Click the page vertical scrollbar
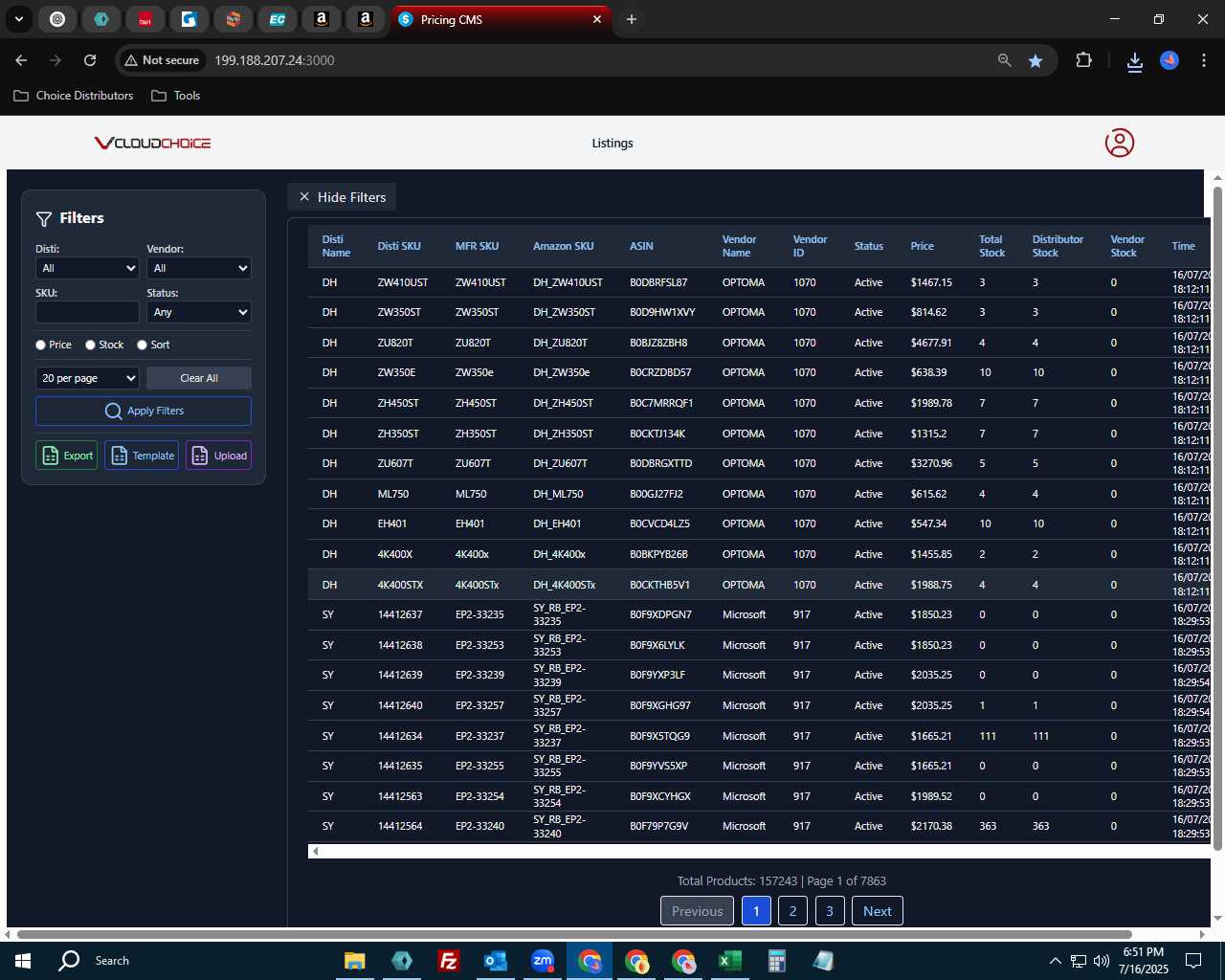 coord(1217,517)
